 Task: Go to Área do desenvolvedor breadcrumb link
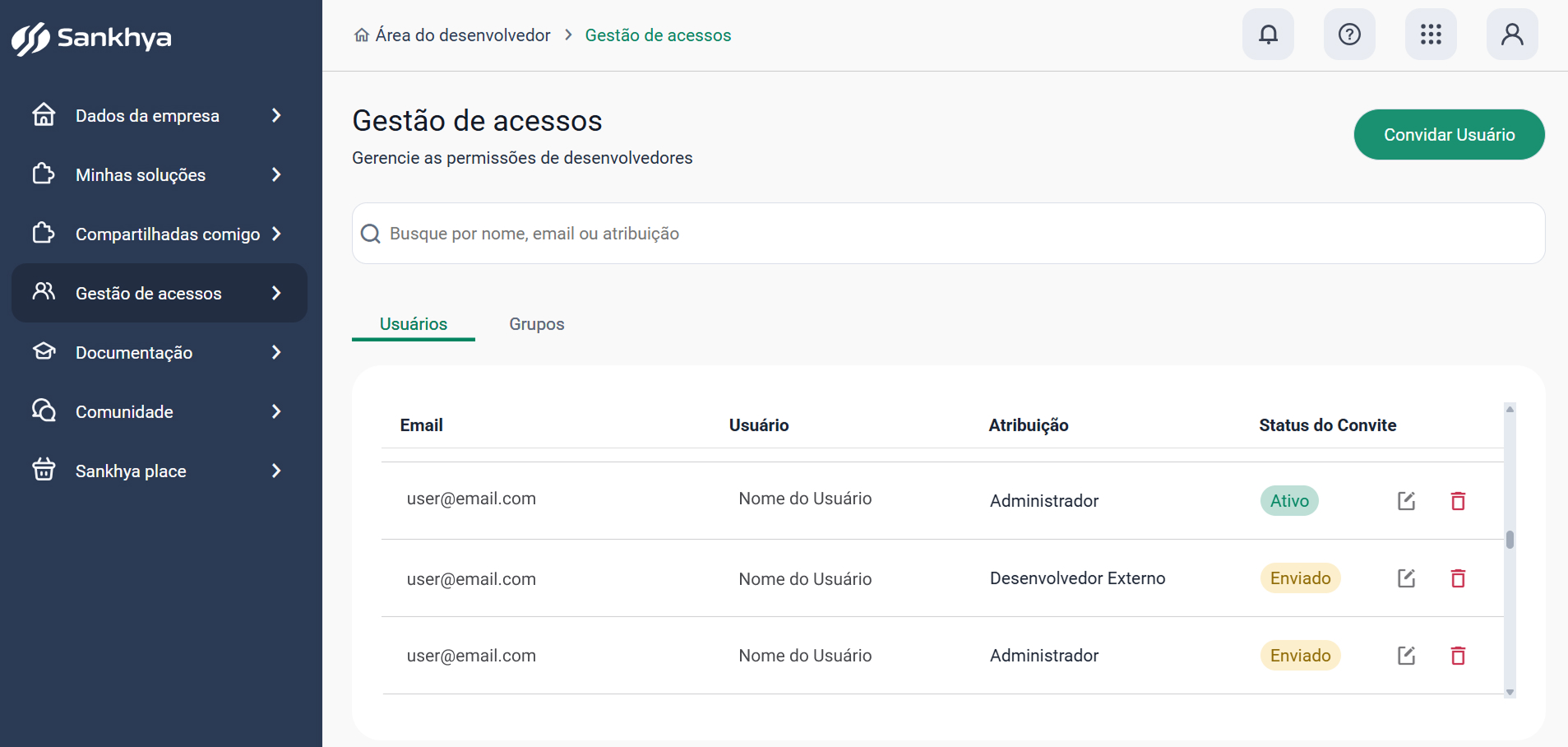(x=463, y=35)
